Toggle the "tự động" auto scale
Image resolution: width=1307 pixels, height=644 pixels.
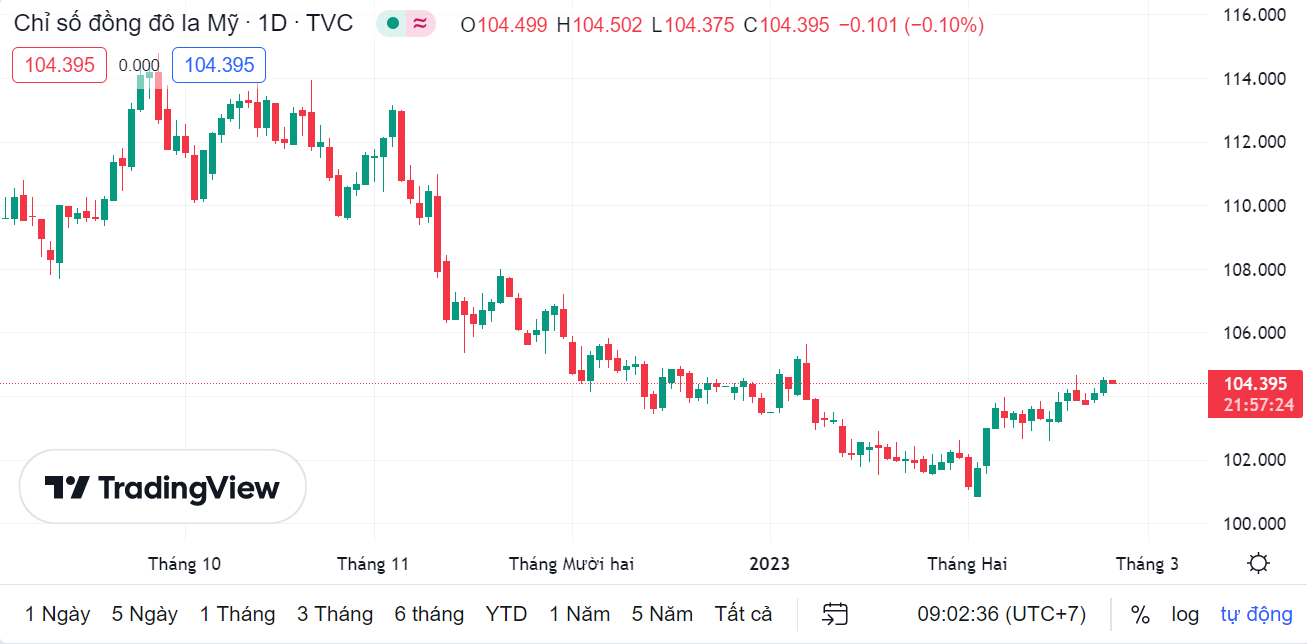point(1256,614)
